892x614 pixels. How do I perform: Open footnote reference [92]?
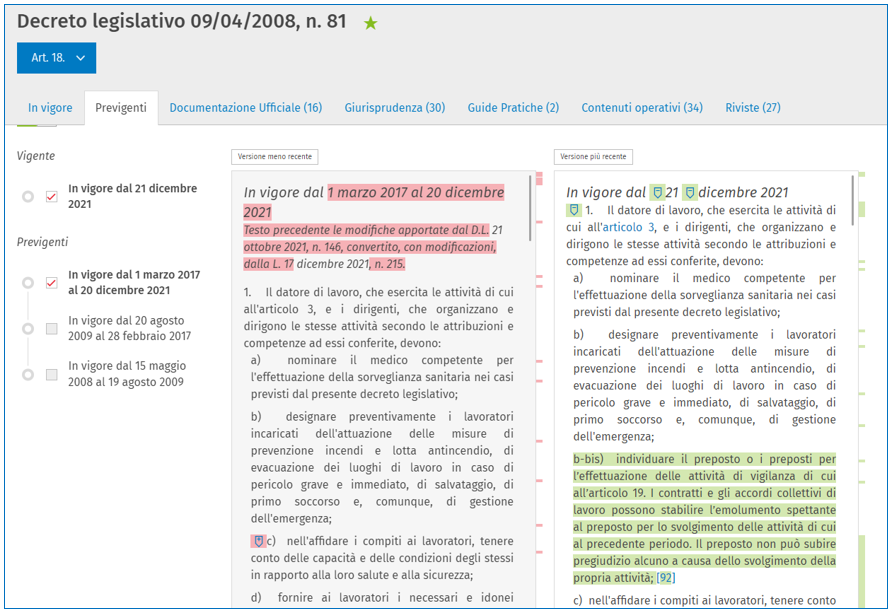(666, 578)
